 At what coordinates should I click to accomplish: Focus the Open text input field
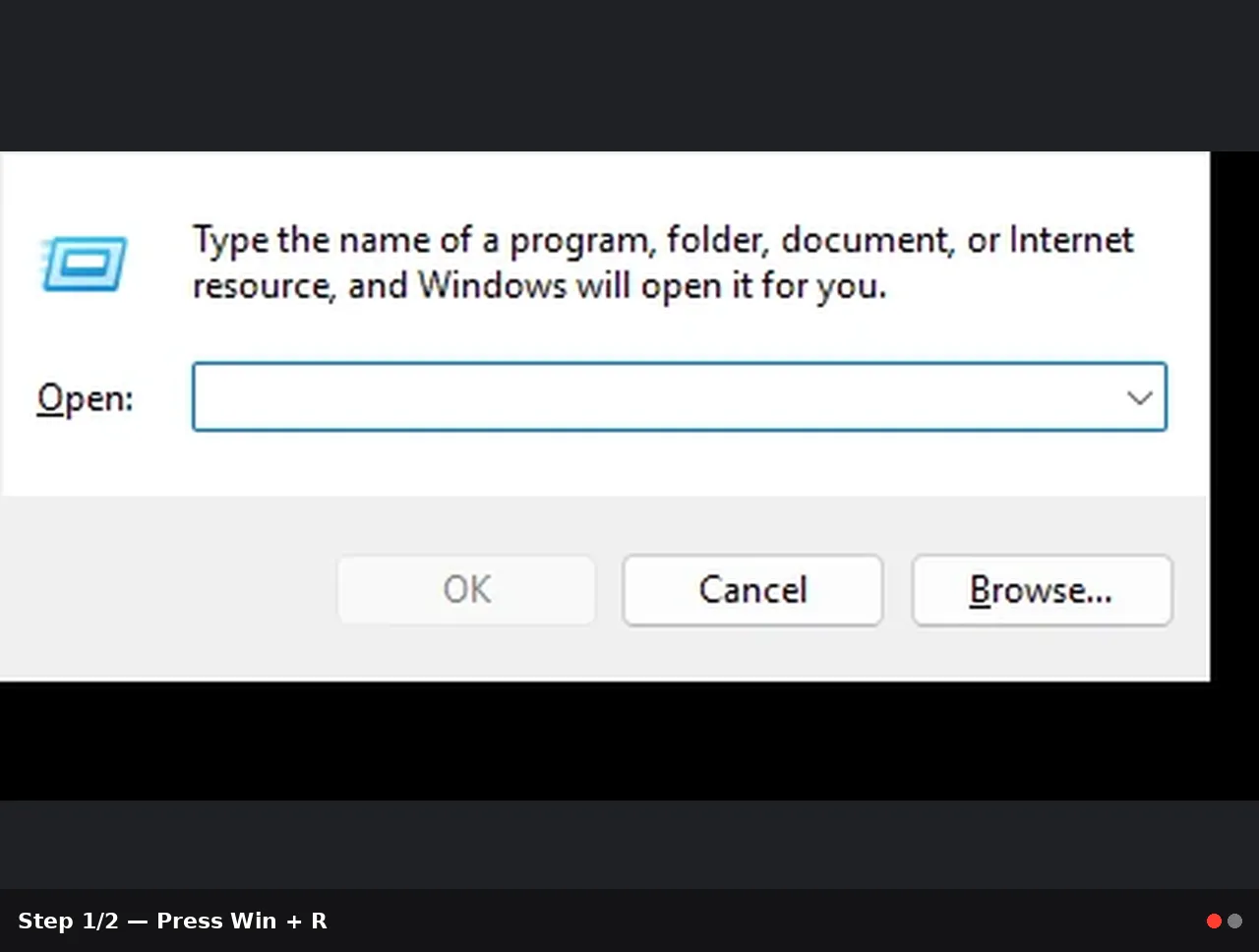point(680,397)
